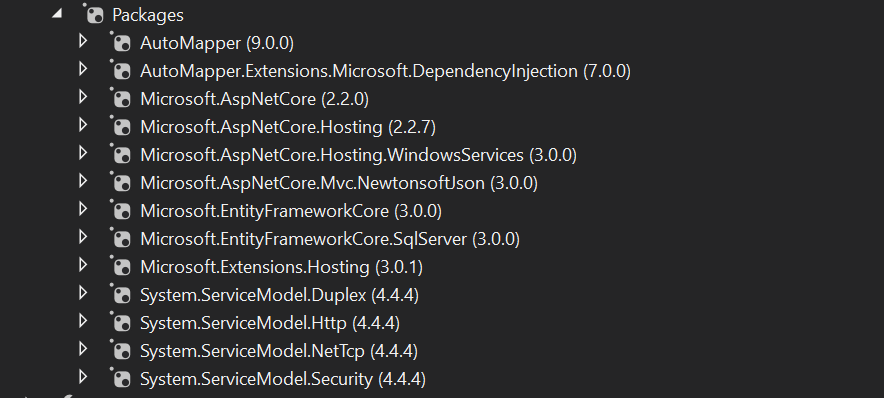Click the Microsoft.AspNetCore package icon
Viewport: 884px width, 398px height.
pos(121,98)
